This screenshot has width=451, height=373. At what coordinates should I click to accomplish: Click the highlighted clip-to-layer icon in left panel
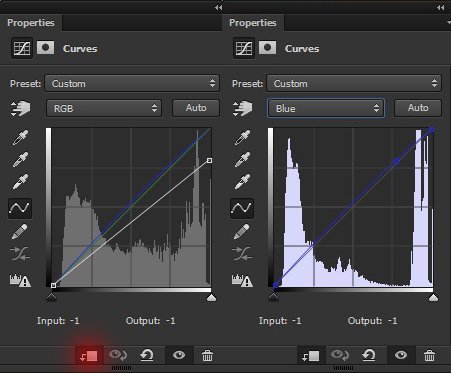(89, 356)
